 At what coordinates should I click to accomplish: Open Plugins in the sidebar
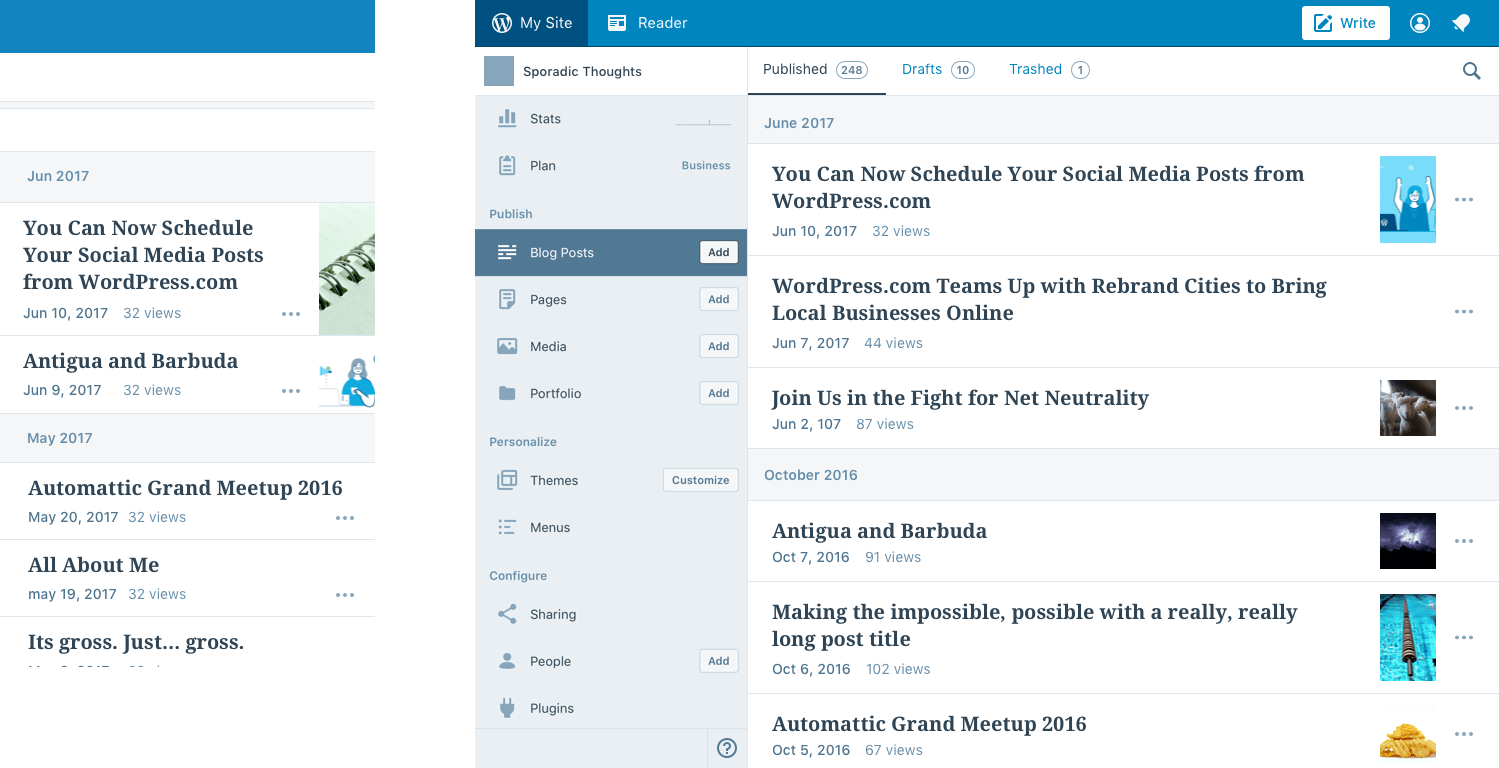click(x=551, y=709)
